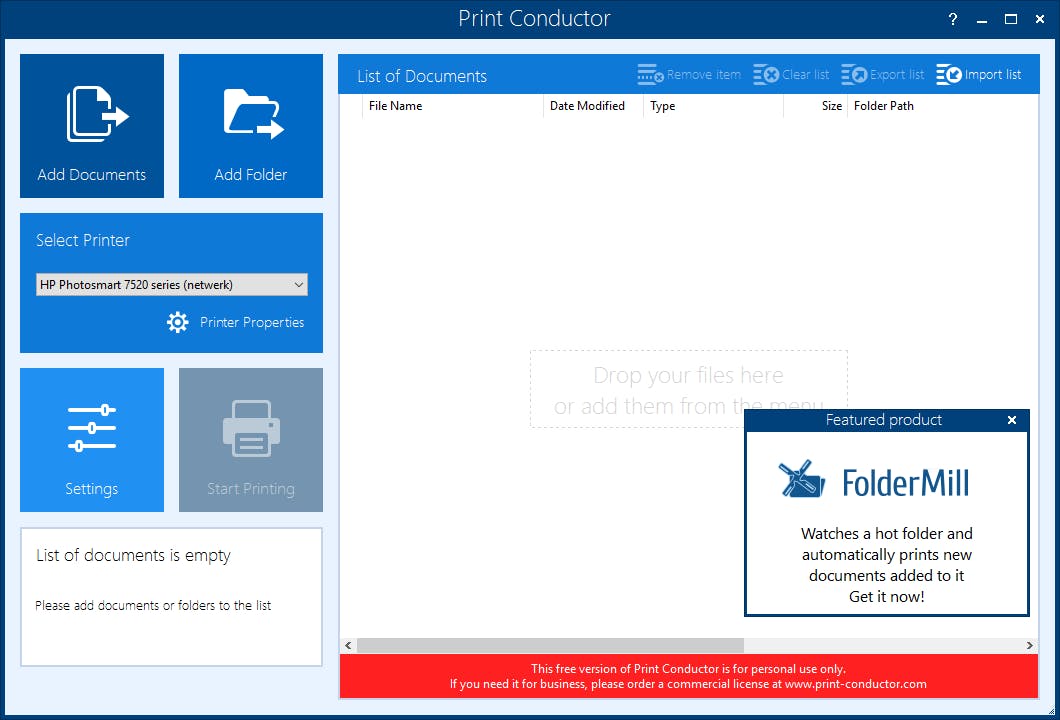Click the horizontal scrollbar right arrow
Screen dimensions: 1060x720
(1030, 645)
